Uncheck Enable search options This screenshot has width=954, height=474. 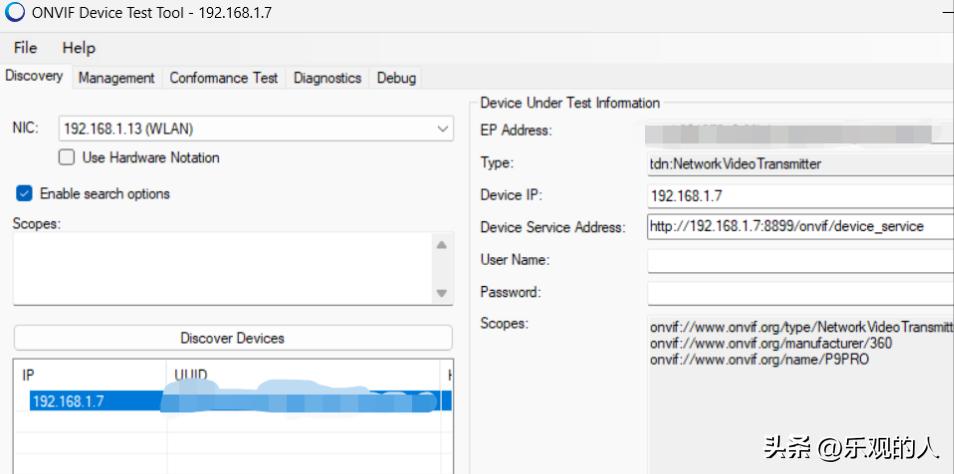25,194
